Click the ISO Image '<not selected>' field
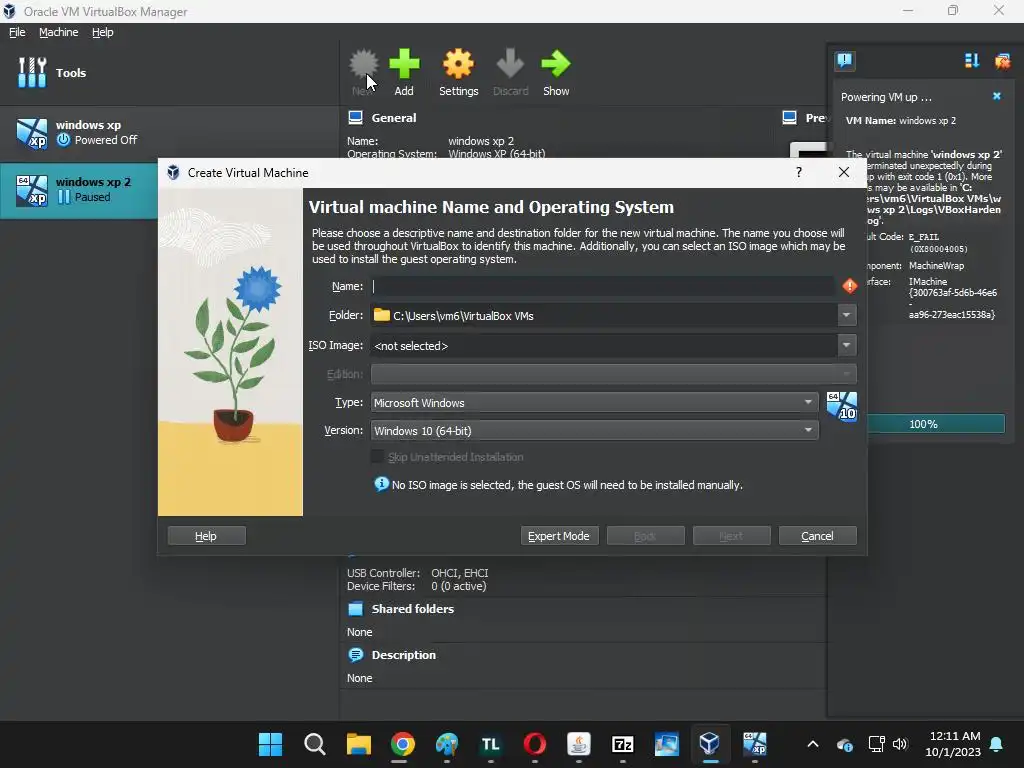 (x=604, y=345)
